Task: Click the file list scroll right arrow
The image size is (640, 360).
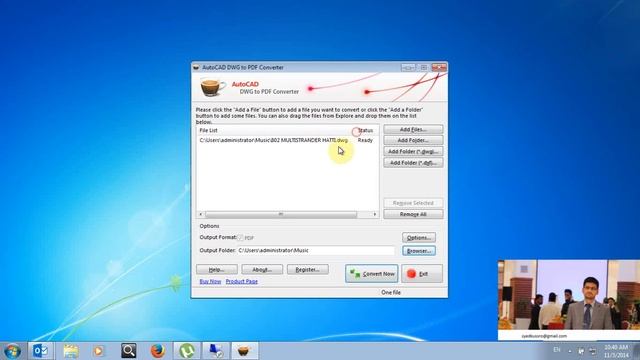Action: pos(375,214)
